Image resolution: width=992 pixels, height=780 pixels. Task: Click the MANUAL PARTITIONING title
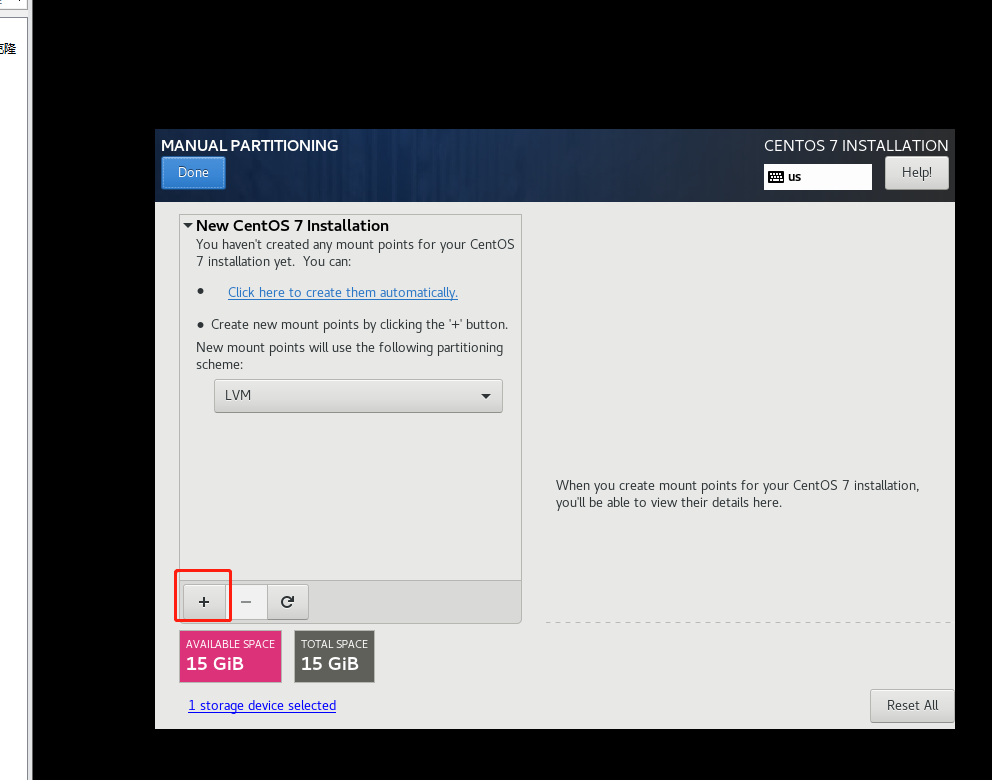click(x=250, y=145)
